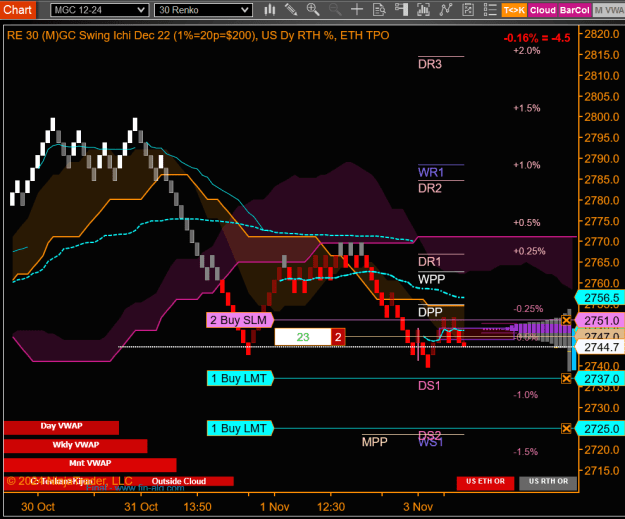Open the indicators icon
This screenshot has width=625, height=519.
point(423,10)
